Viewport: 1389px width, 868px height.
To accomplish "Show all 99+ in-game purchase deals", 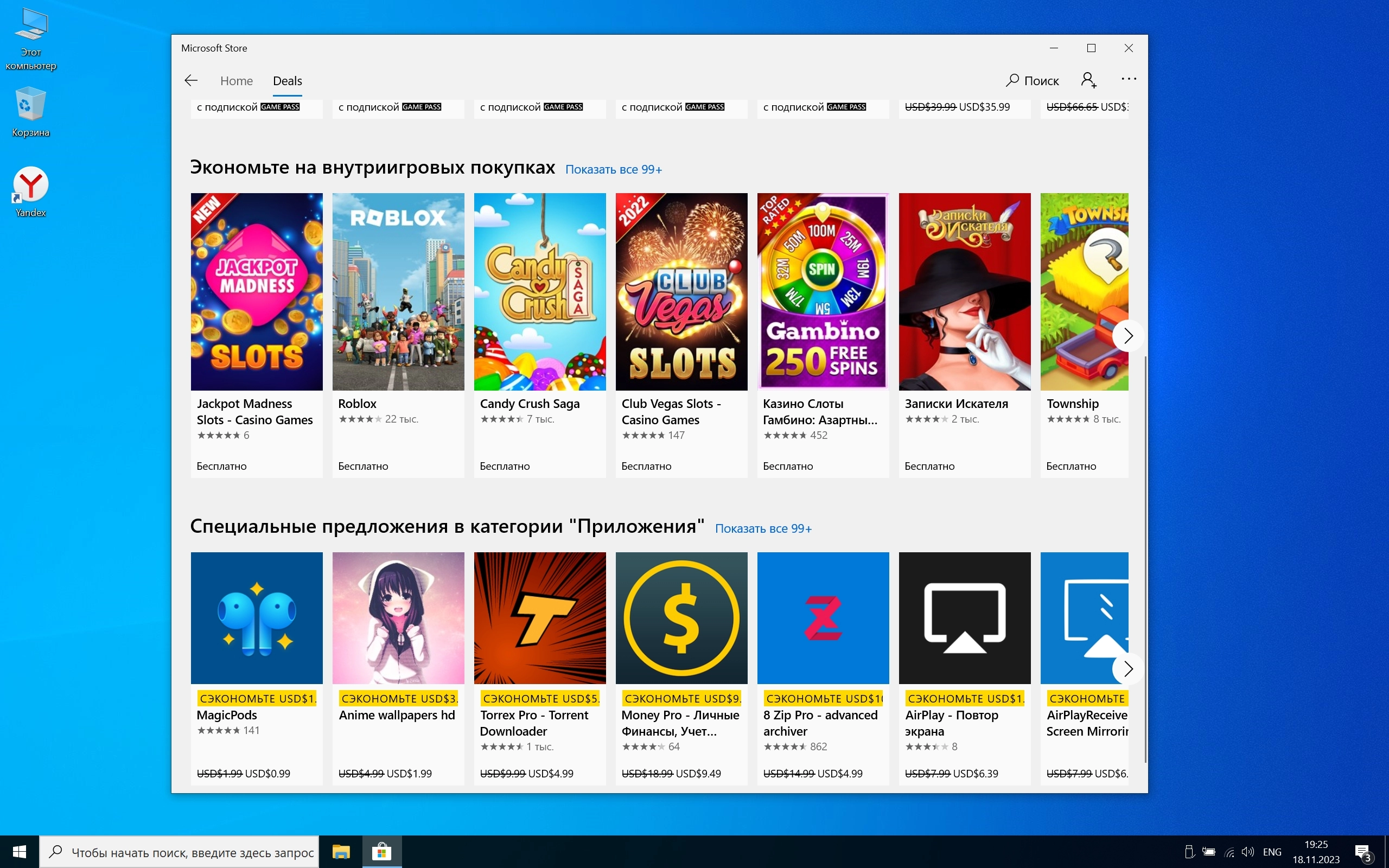I will [613, 169].
